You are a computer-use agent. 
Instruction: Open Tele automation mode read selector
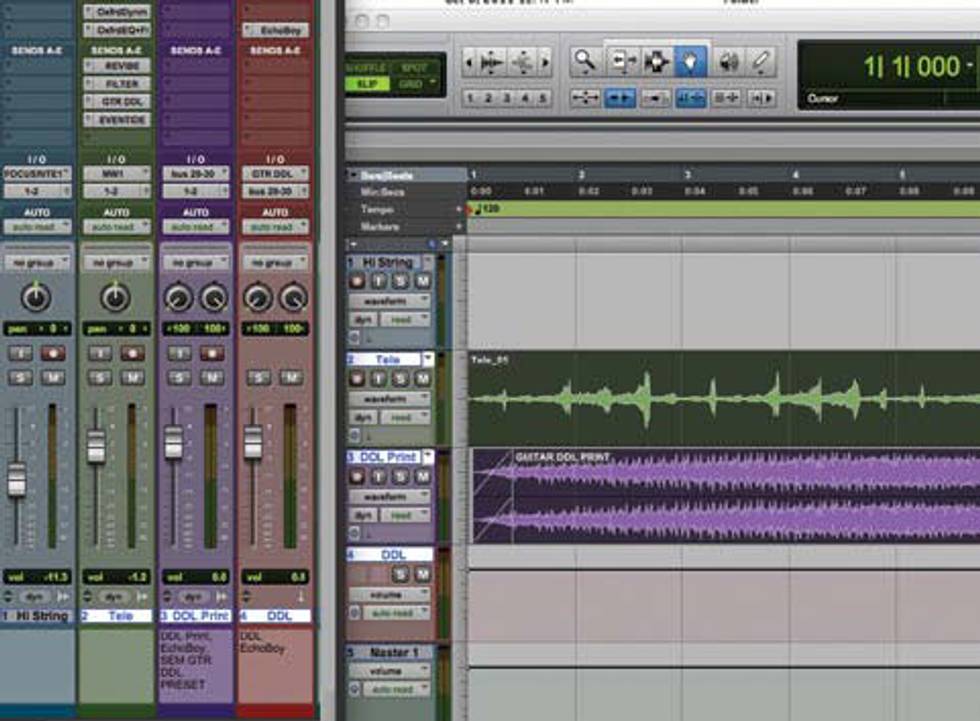[406, 417]
